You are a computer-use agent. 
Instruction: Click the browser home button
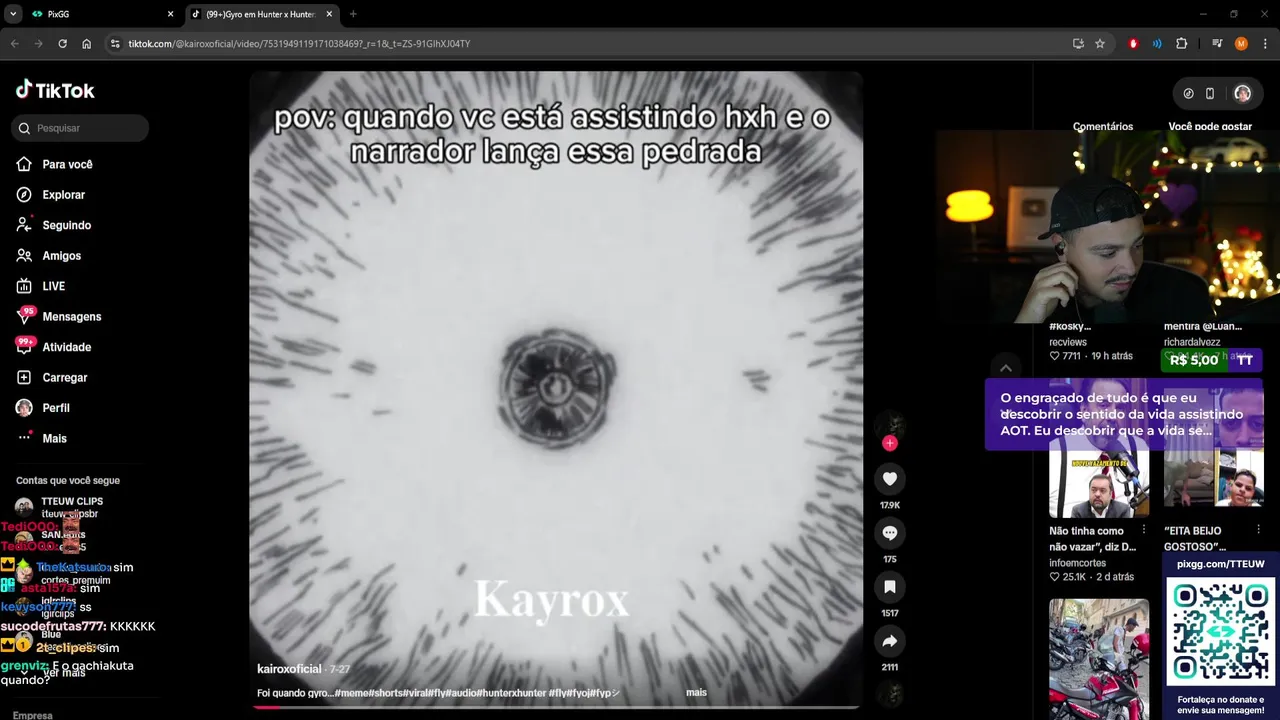86,44
